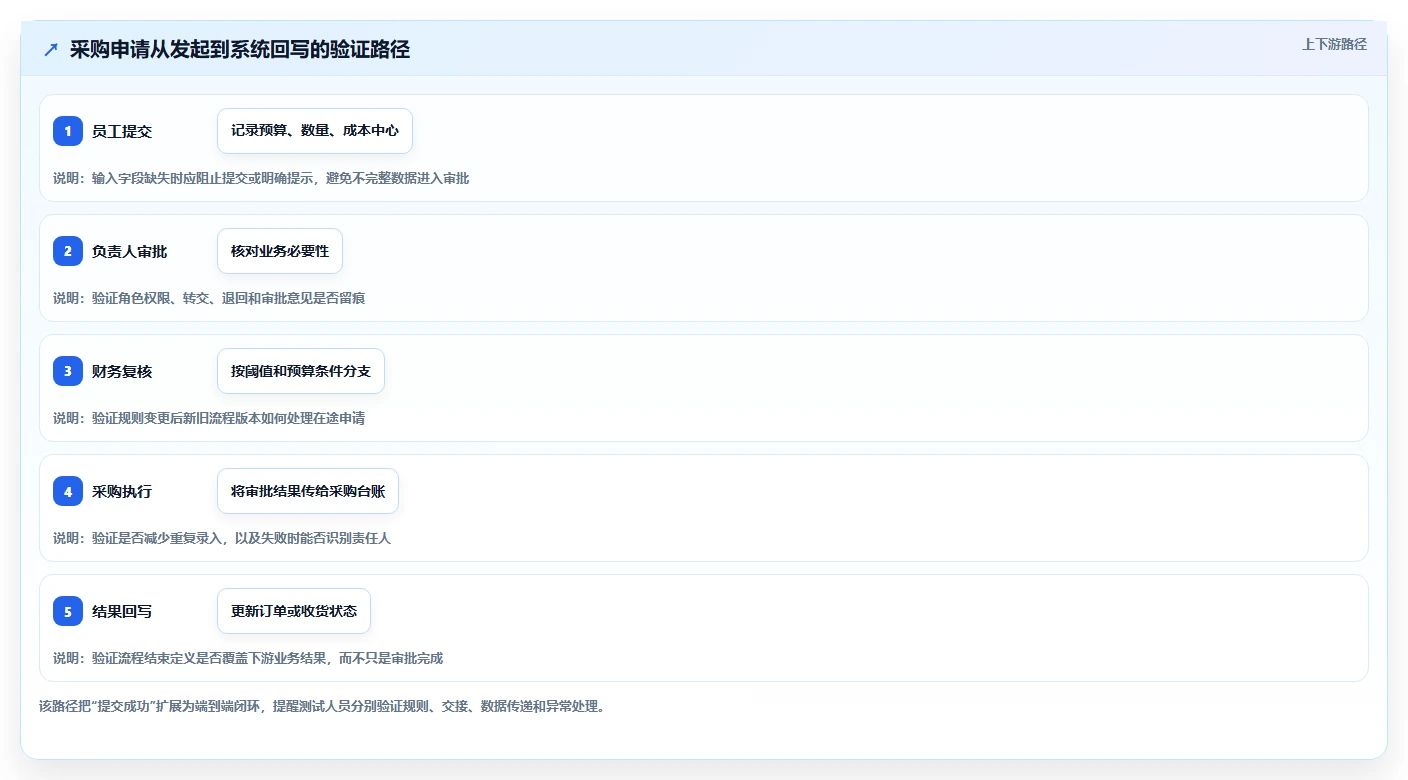Click the 上下游路径 label in header

point(1334,44)
